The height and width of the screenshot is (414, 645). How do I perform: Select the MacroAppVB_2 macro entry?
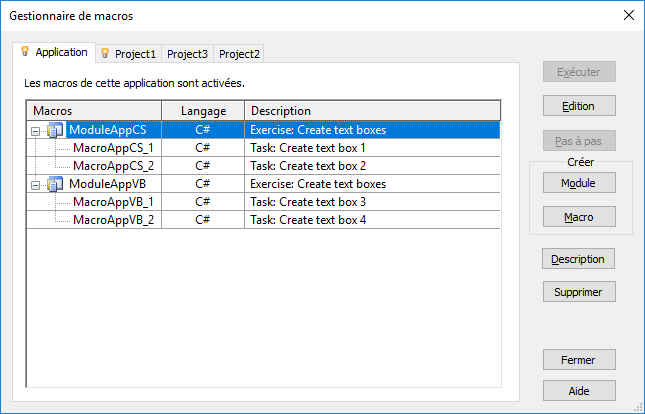click(113, 220)
